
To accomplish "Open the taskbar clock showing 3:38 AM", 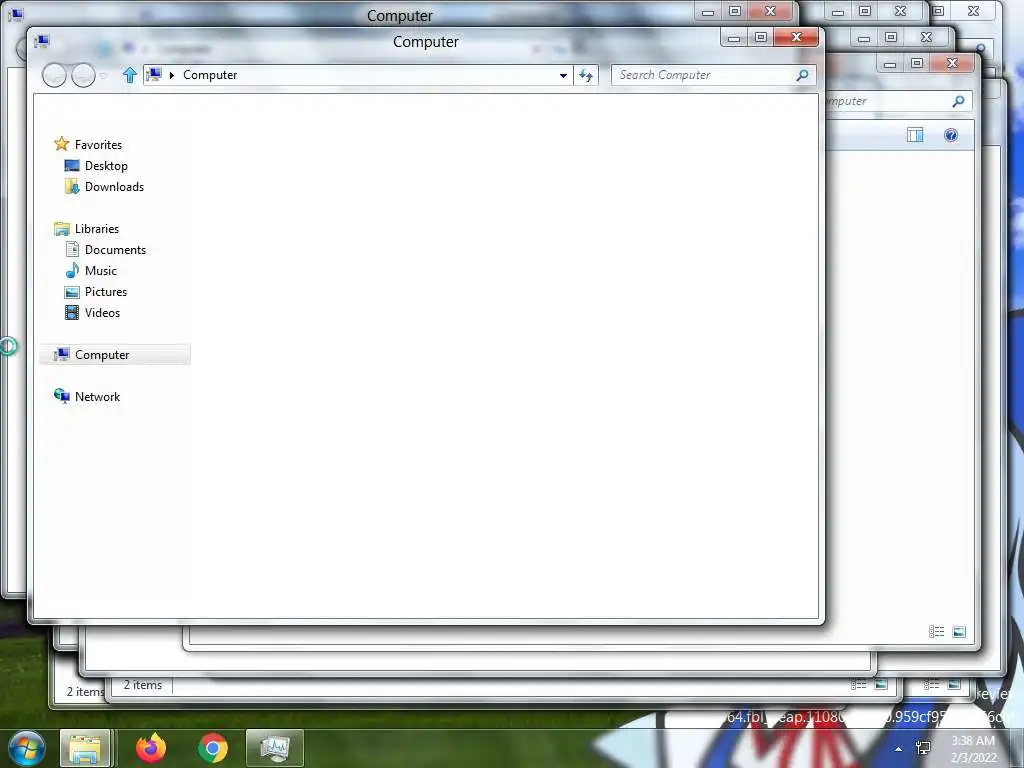I will pyautogui.click(x=973, y=749).
